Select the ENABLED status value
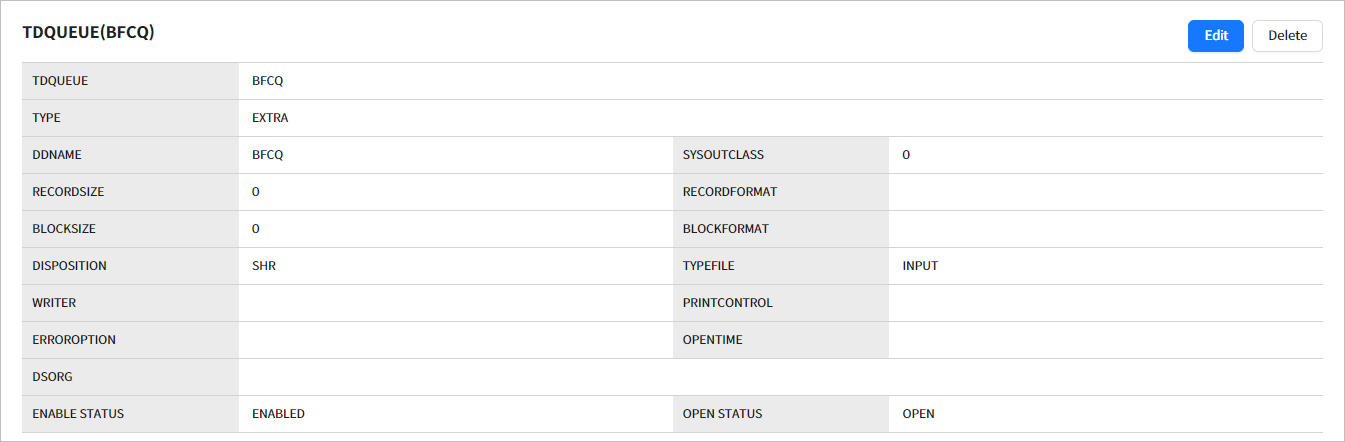Screen dimensions: 1345x442 coord(278,414)
